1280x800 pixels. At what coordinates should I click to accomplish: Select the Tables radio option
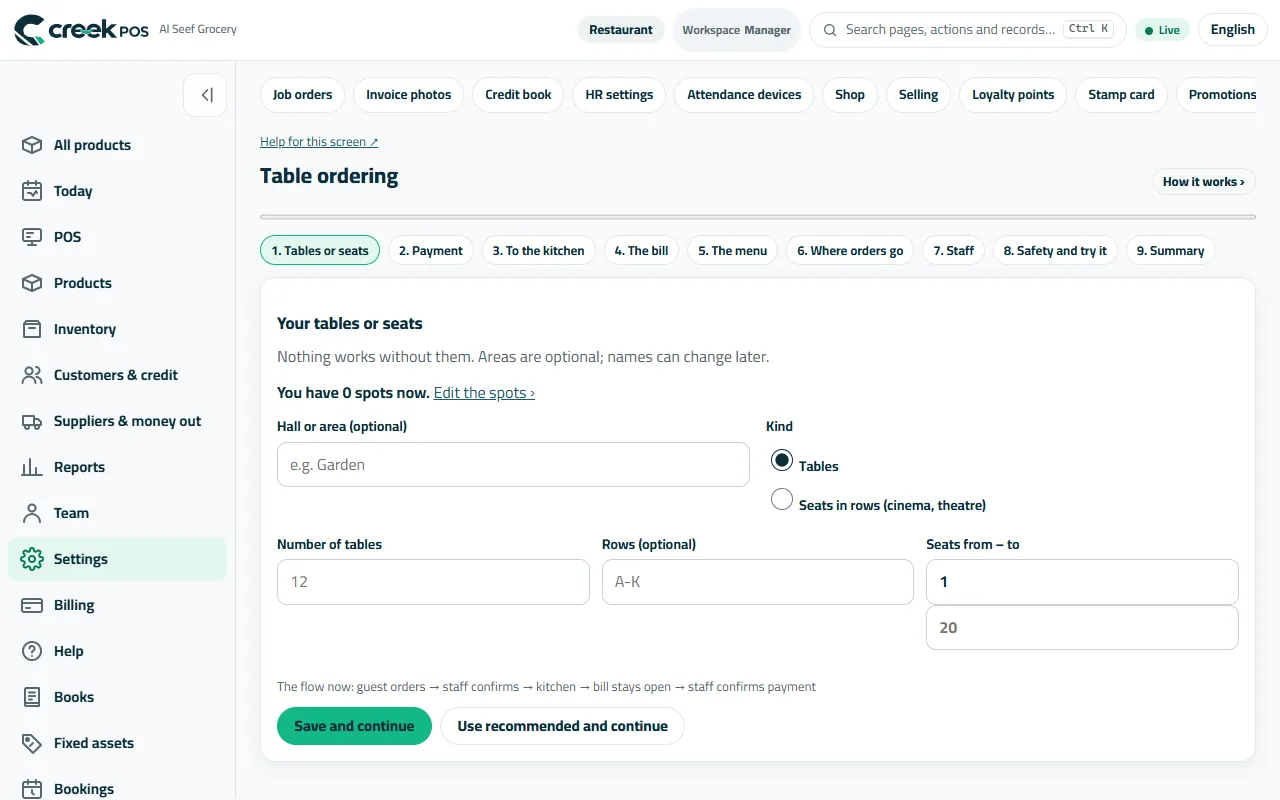tap(782, 460)
